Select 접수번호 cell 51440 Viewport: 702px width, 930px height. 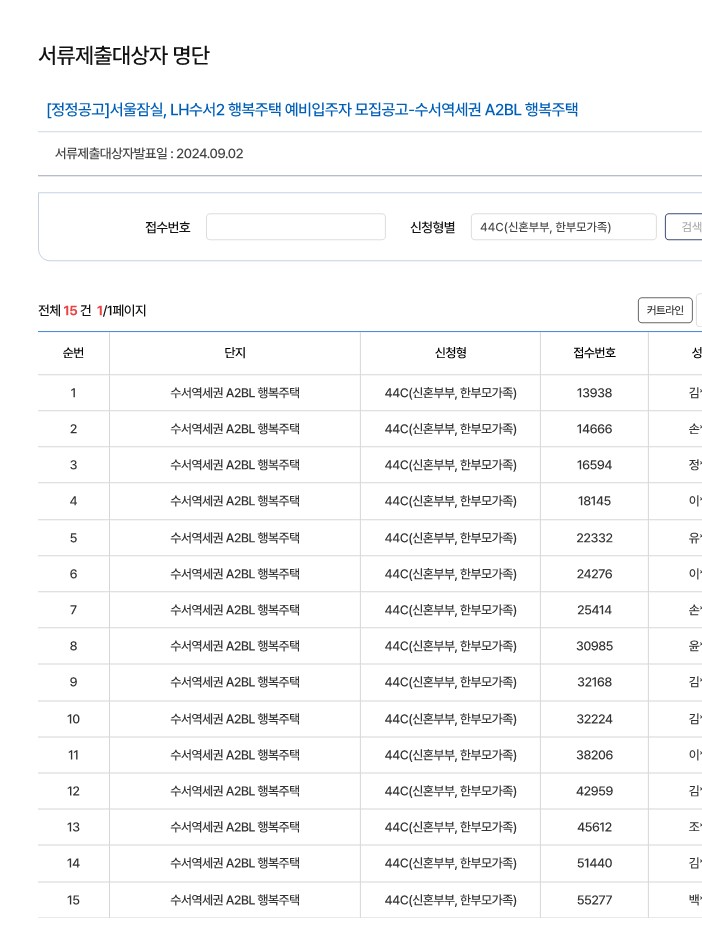[x=594, y=863]
